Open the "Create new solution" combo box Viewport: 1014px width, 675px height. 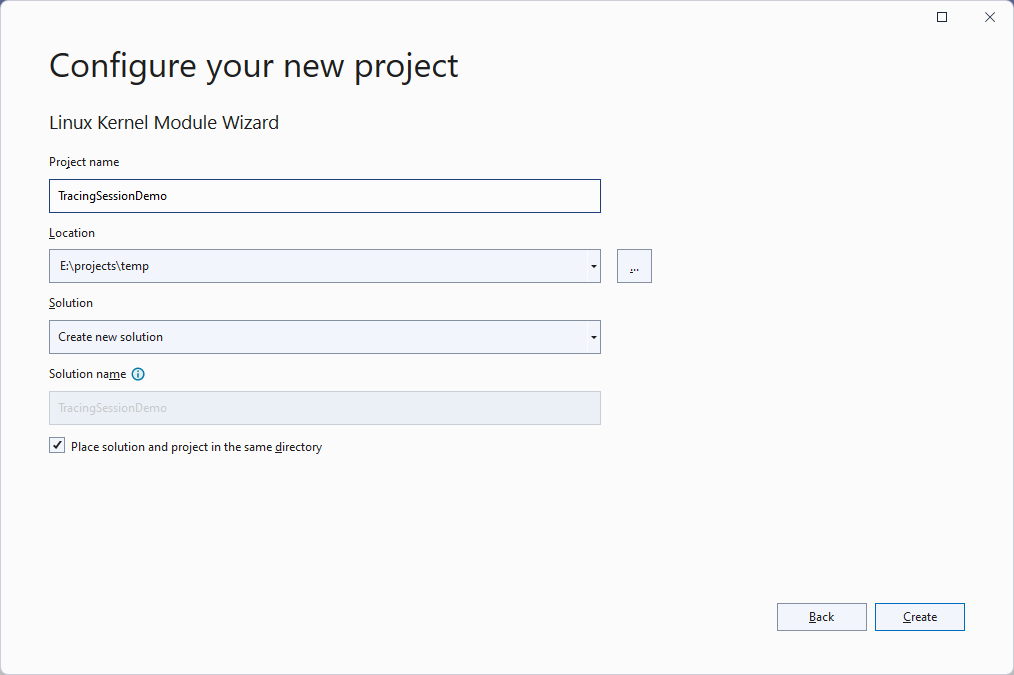pyautogui.click(x=315, y=337)
